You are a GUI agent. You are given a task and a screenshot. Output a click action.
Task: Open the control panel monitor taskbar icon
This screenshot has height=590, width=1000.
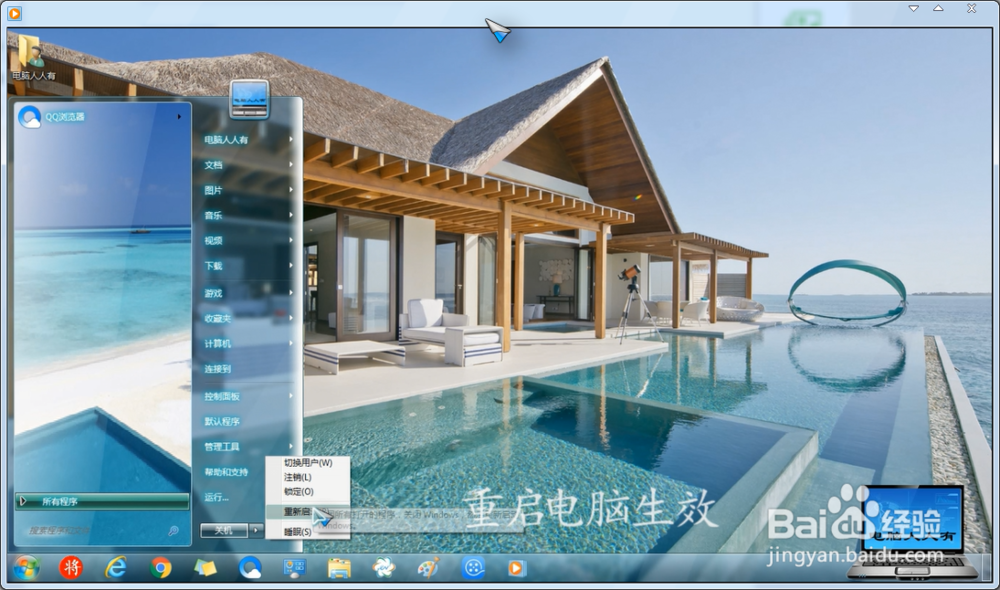295,568
